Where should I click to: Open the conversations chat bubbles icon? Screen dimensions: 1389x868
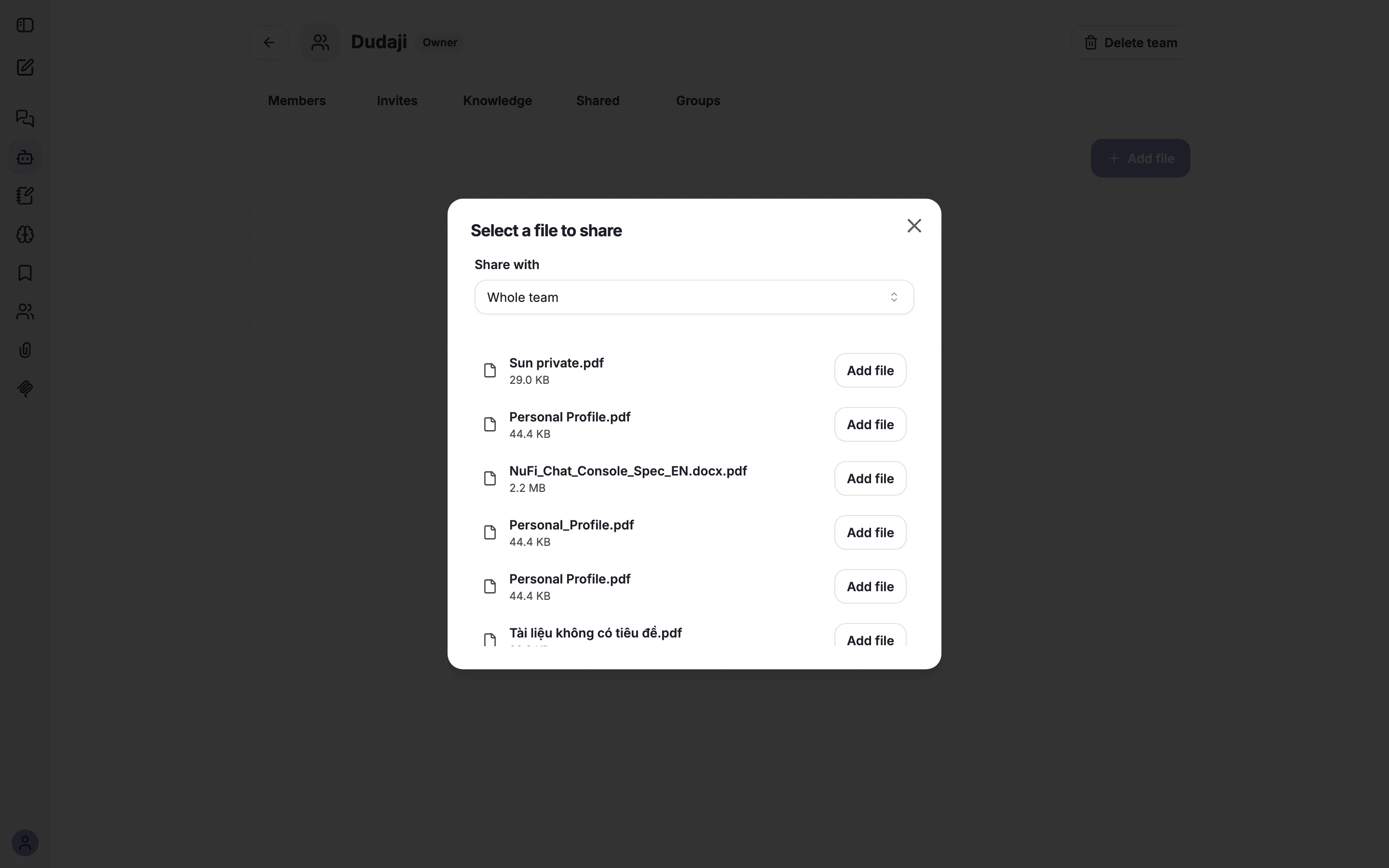25,118
